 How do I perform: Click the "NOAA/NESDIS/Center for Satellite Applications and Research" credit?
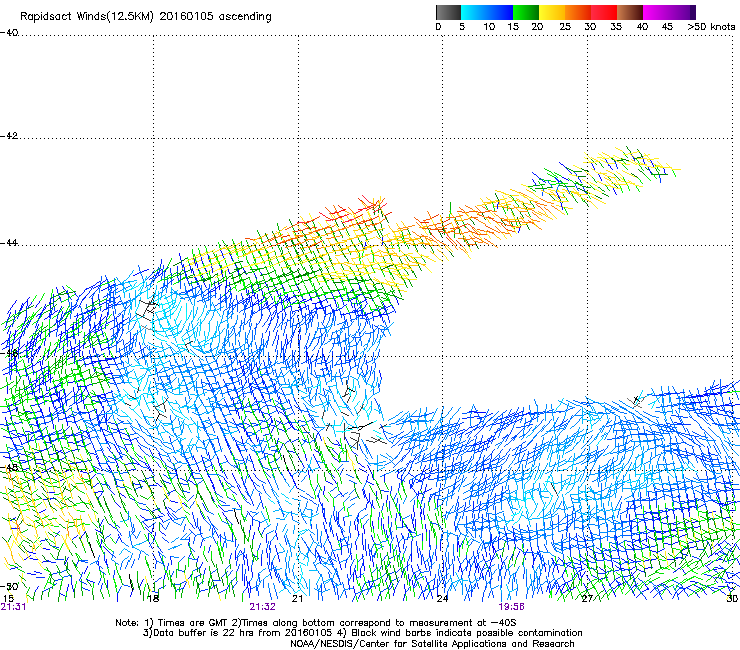pyautogui.click(x=432, y=644)
